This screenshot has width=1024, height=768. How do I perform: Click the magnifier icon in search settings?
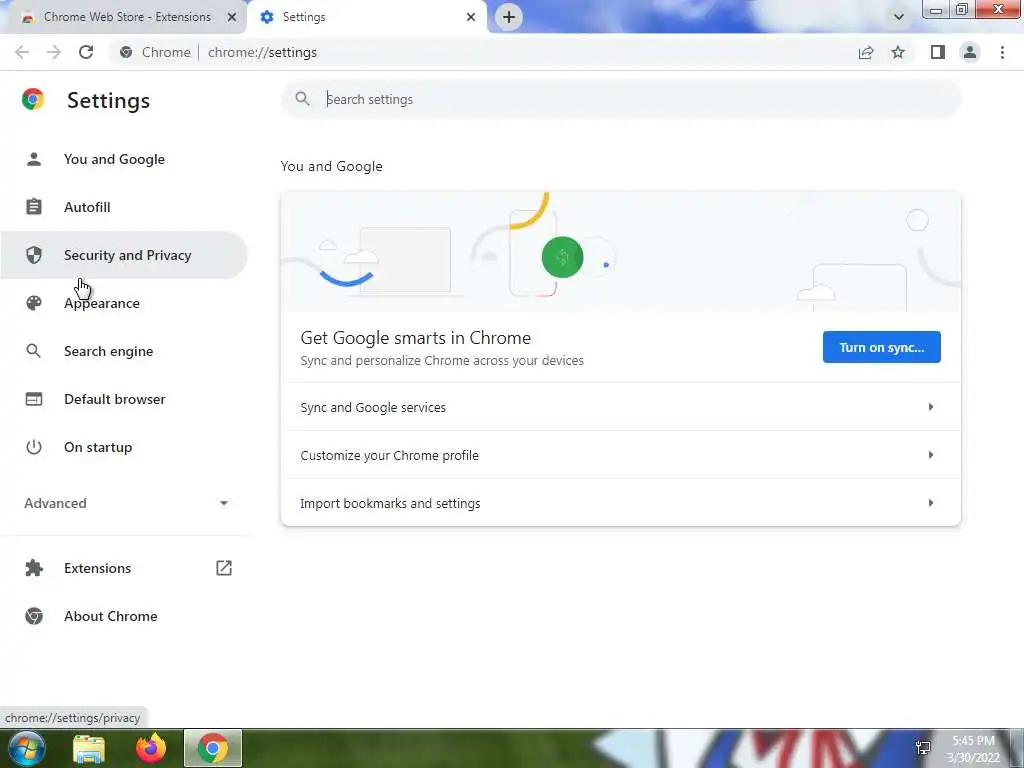(302, 99)
